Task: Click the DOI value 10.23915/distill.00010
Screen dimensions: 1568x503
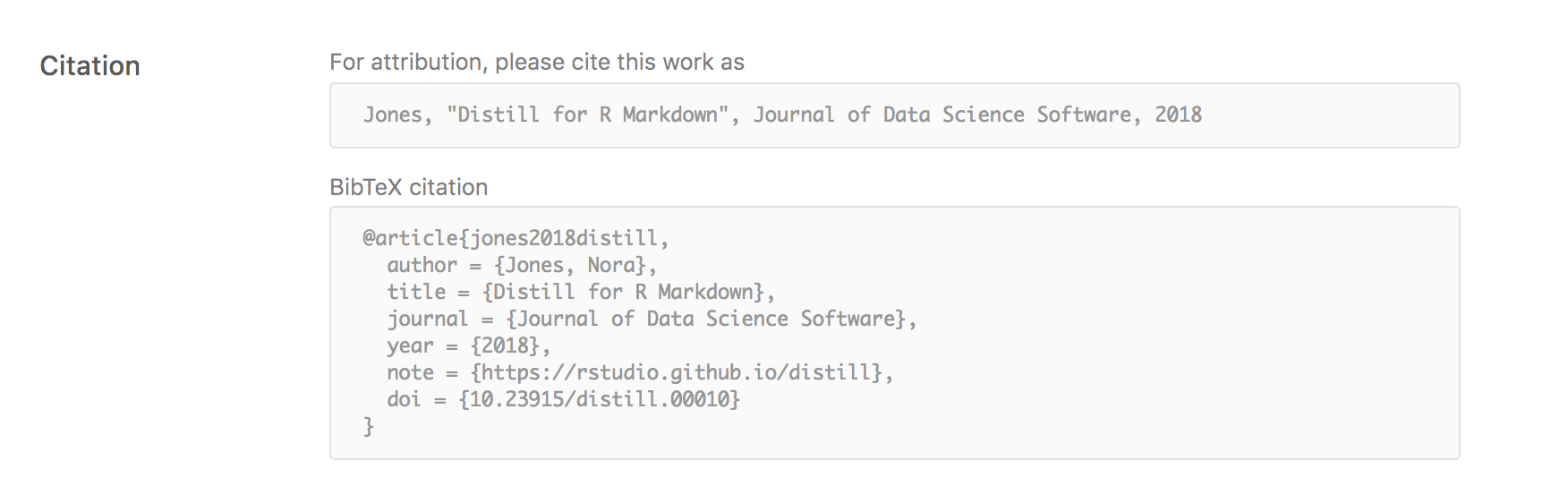Action: (599, 399)
